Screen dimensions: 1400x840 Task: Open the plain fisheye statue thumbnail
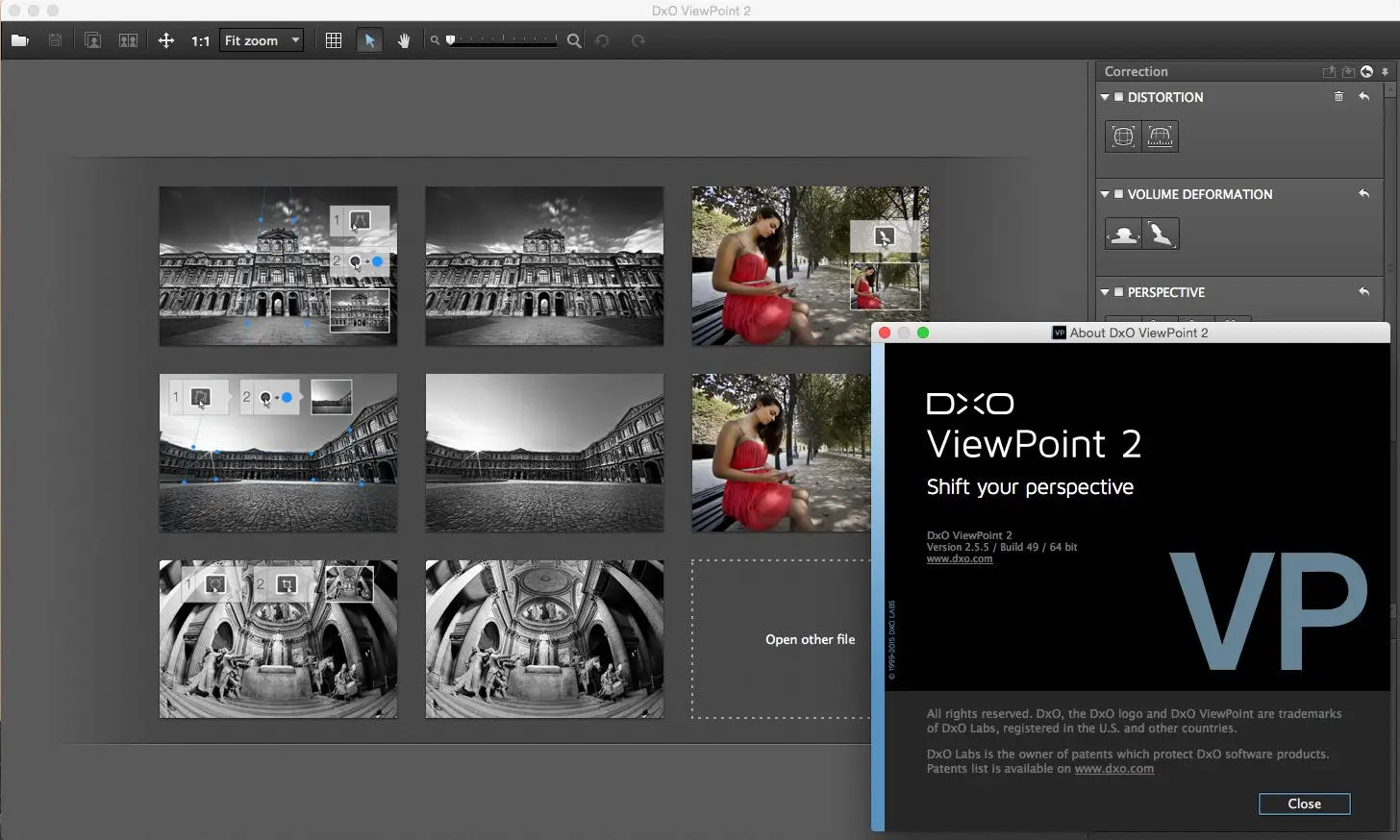[x=544, y=639]
